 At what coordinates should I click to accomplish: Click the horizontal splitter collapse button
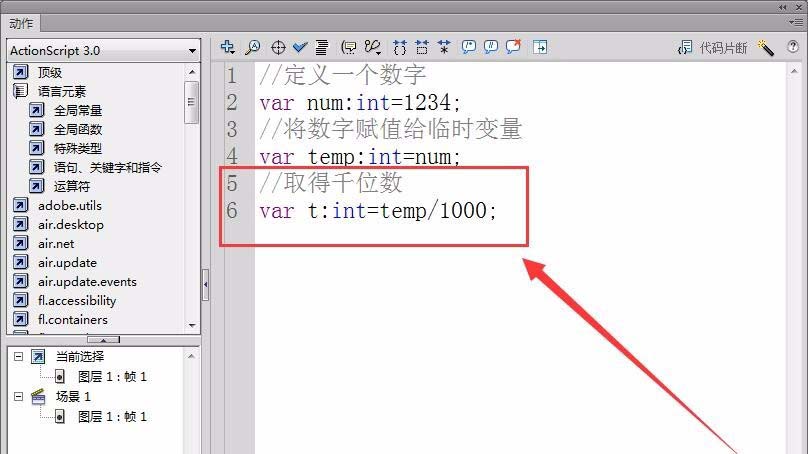[x=103, y=340]
